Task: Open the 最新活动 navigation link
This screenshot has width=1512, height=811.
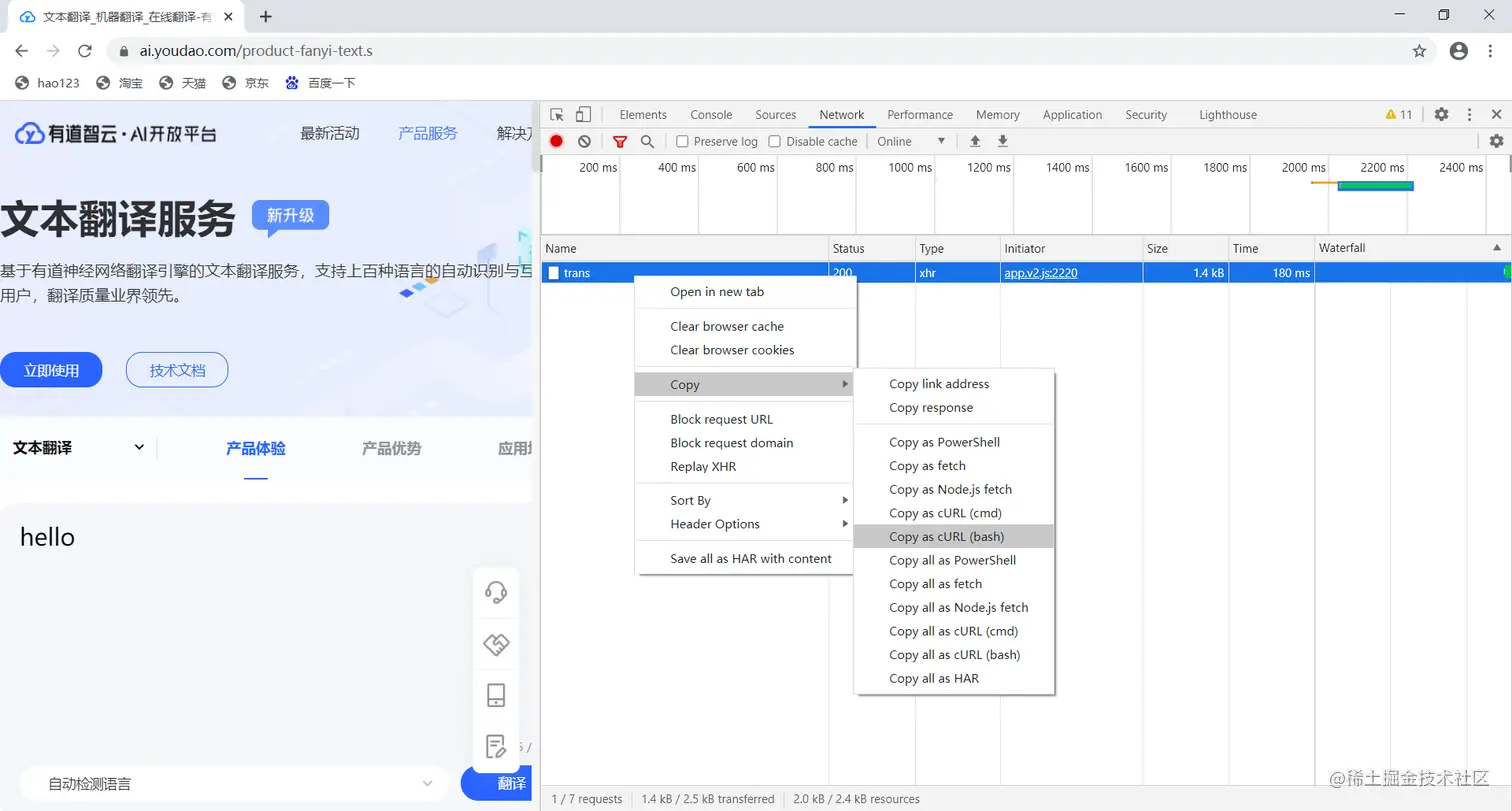Action: 330,133
